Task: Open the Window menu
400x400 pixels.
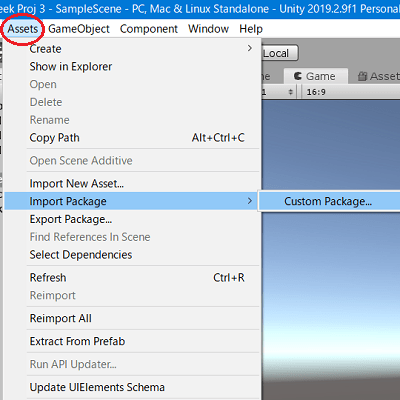Action: click(208, 29)
